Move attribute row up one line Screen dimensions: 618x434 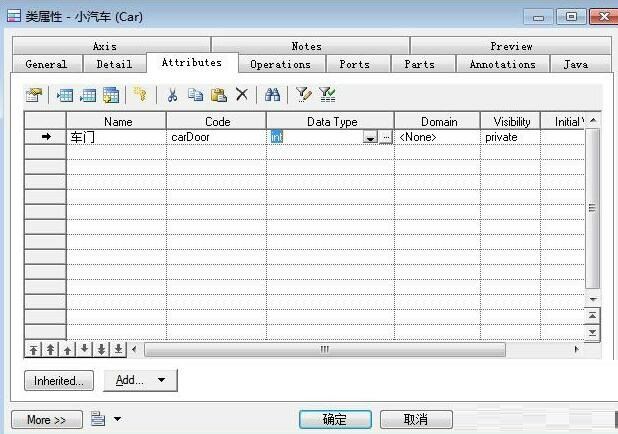point(67,349)
